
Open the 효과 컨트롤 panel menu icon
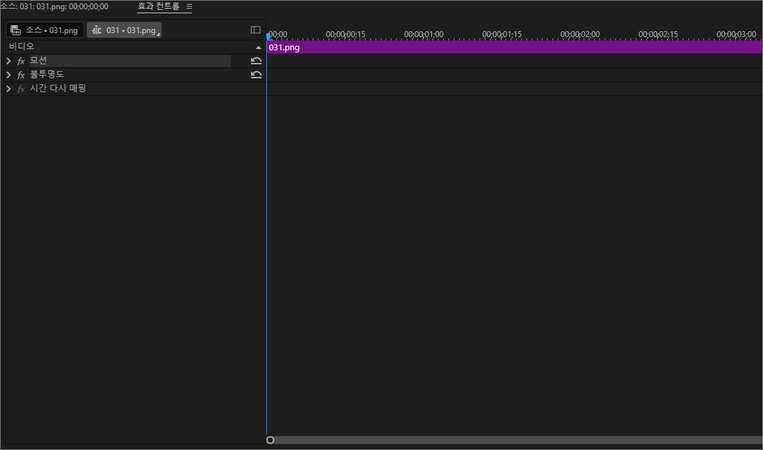[189, 6]
